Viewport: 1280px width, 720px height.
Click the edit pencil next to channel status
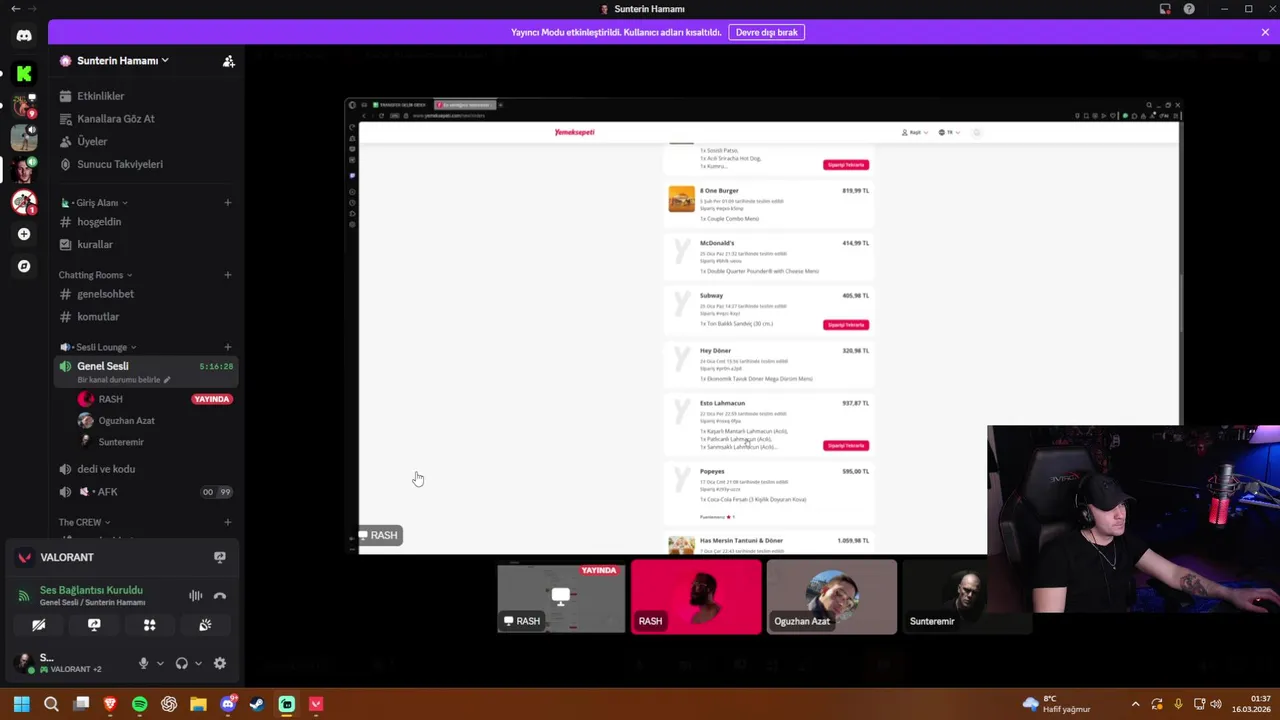pos(167,380)
